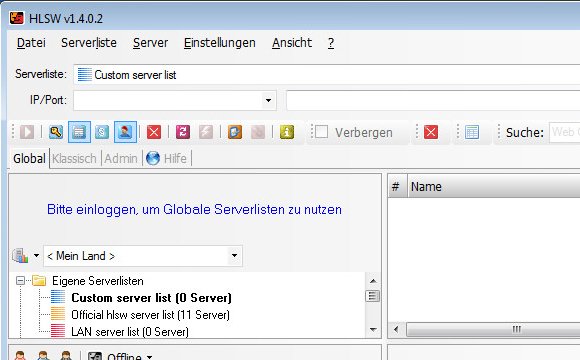Click the key/search toolbar icon
Viewport: 580px width, 360px height.
(x=56, y=132)
